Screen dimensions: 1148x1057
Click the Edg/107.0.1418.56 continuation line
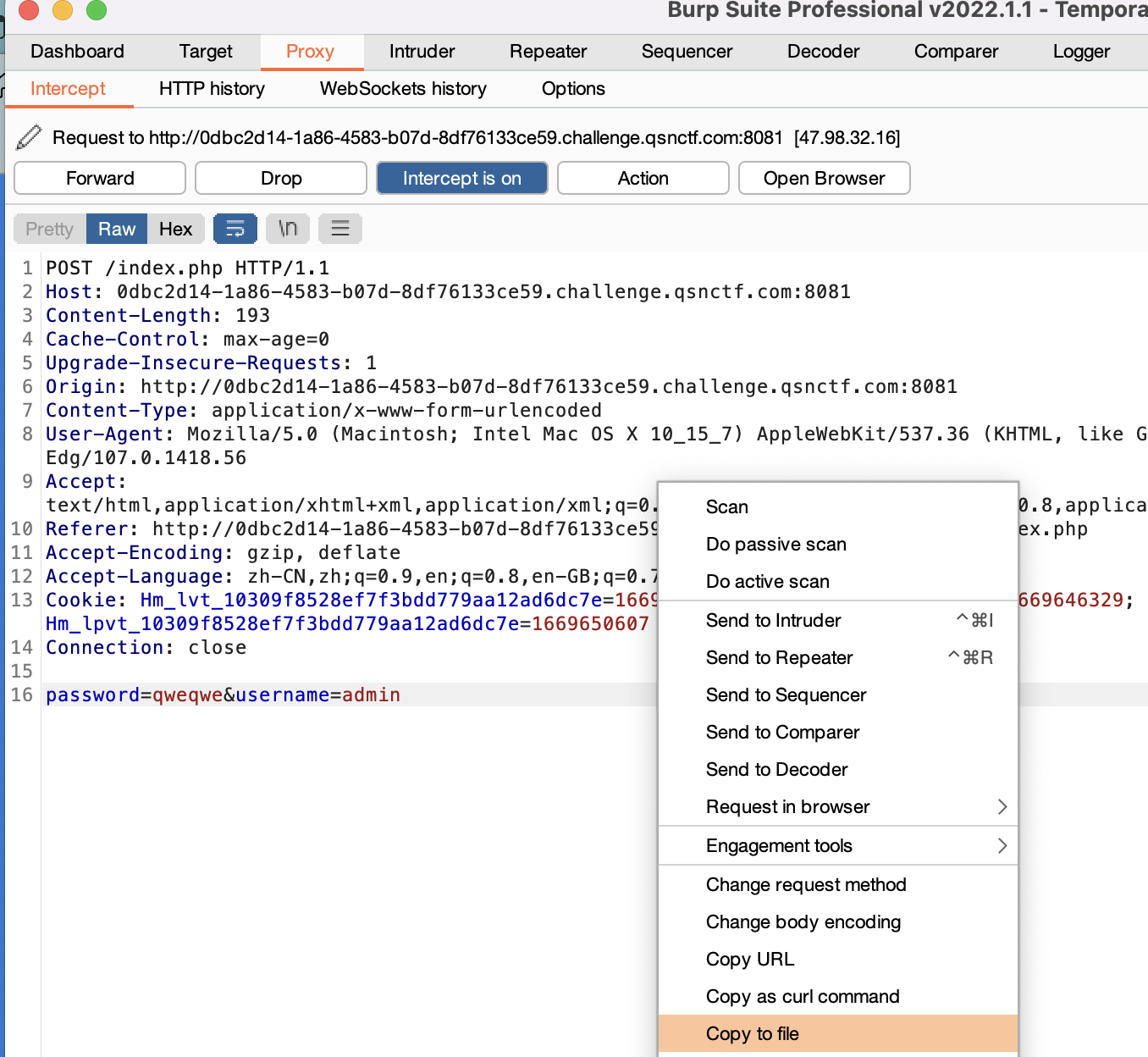pyautogui.click(x=146, y=457)
